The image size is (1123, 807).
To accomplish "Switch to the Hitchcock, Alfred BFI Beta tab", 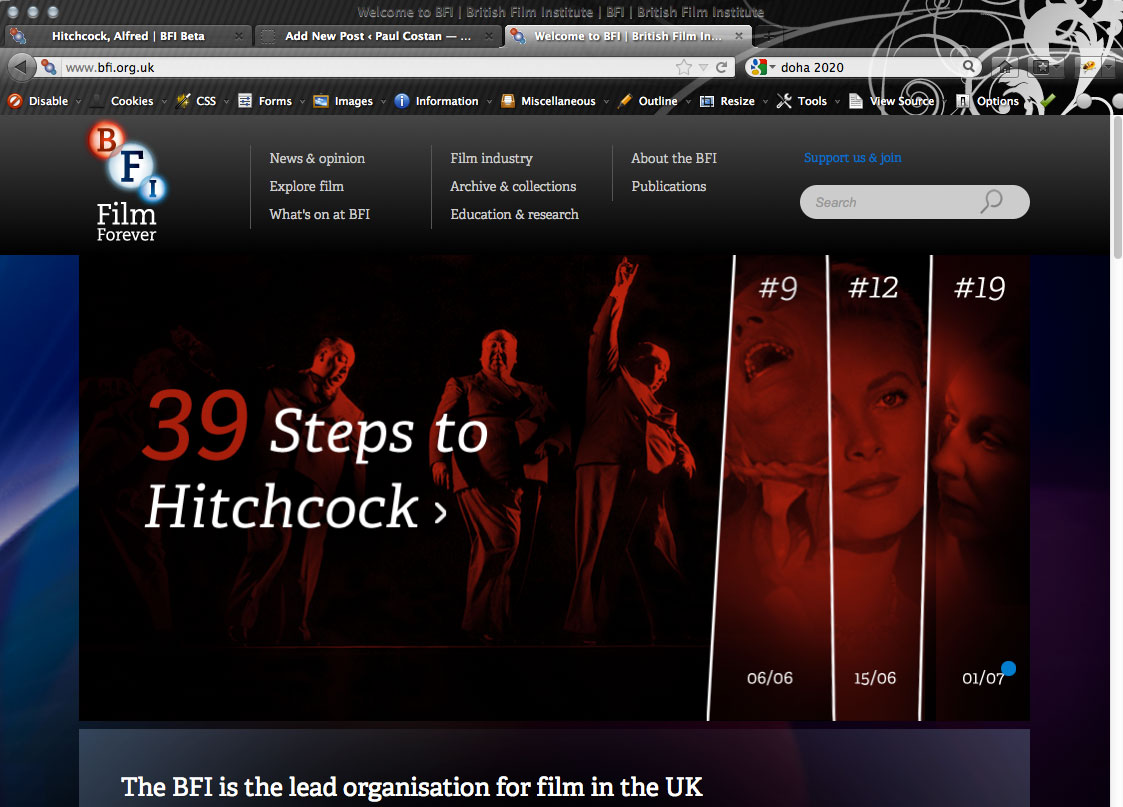I will 127,36.
